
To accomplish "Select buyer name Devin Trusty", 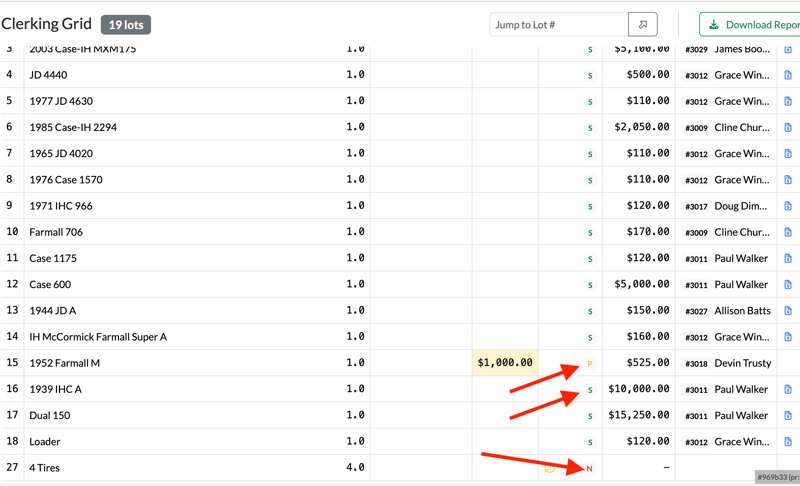I will point(742,363).
